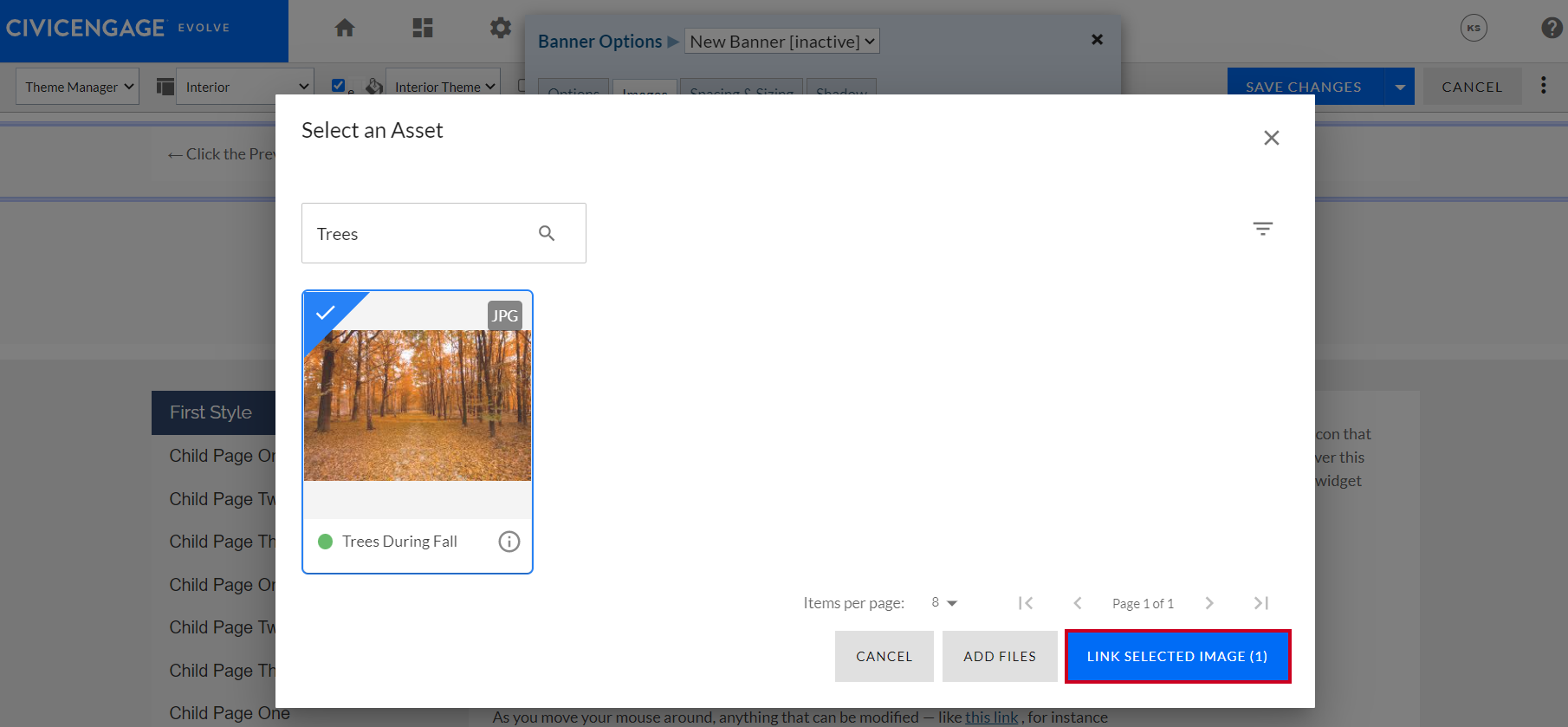Deselect the checked Trees During Fall asset
This screenshot has height=727, width=1568.
tap(326, 312)
